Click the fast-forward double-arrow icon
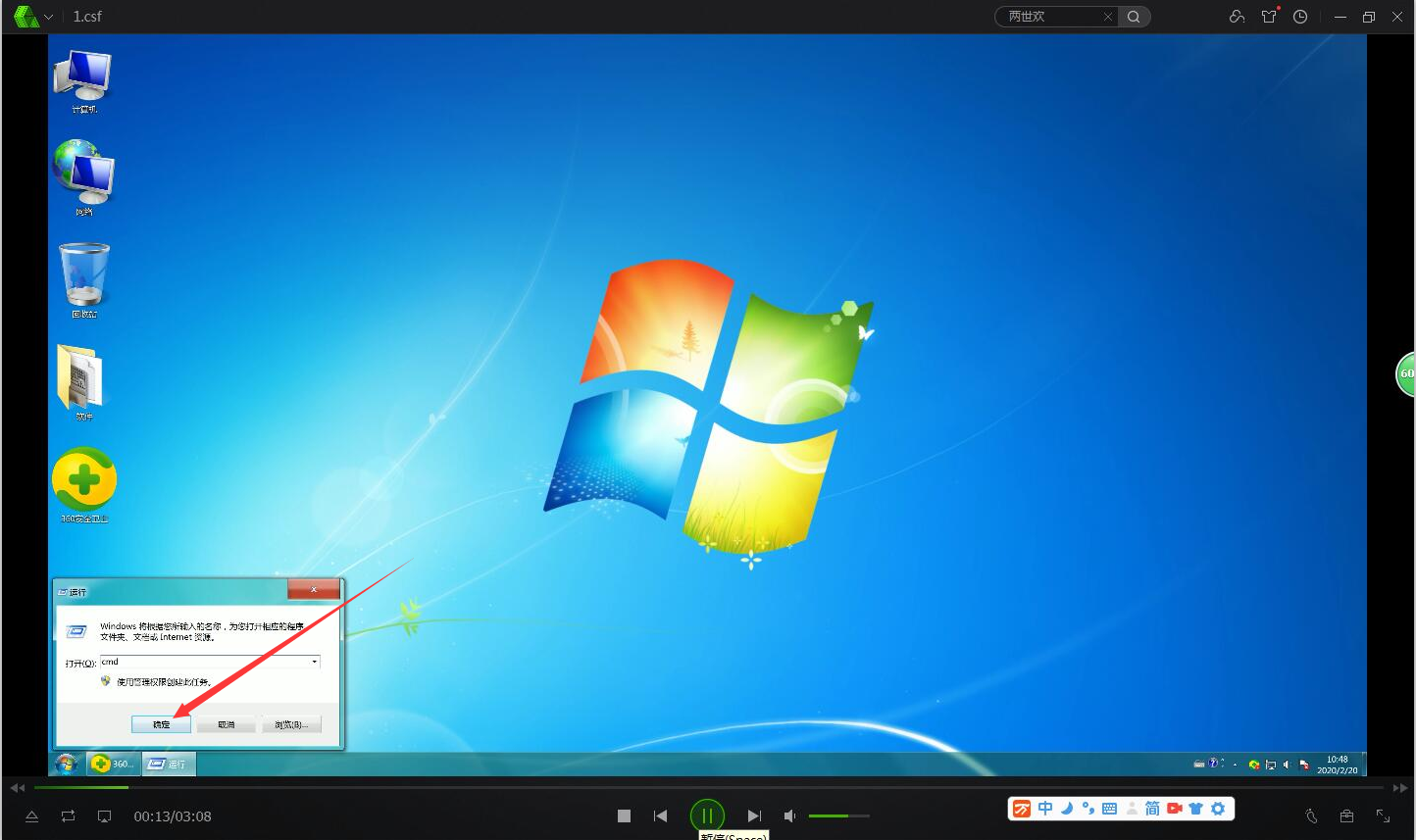 pos(1399,787)
